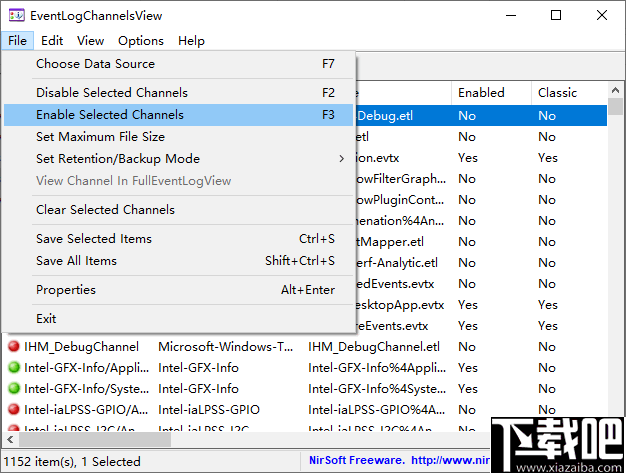
Task: Open the Options menu
Action: point(140,41)
